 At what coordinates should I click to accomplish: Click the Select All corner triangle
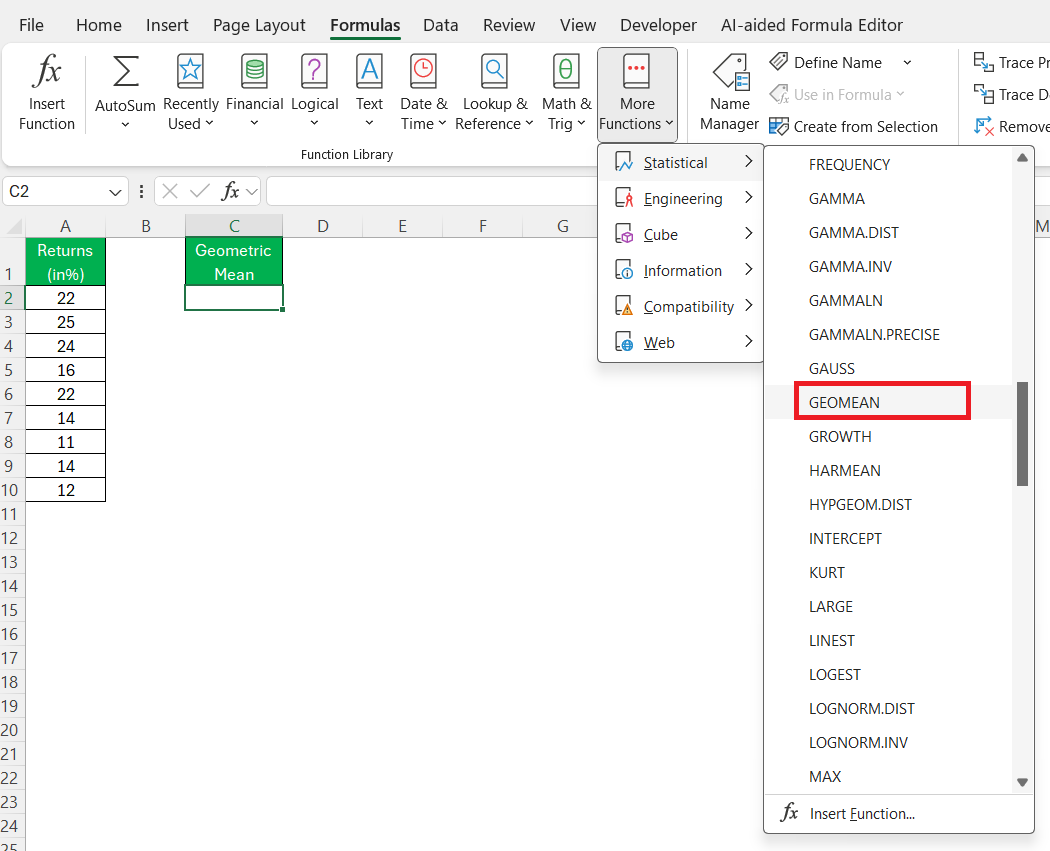point(13,226)
